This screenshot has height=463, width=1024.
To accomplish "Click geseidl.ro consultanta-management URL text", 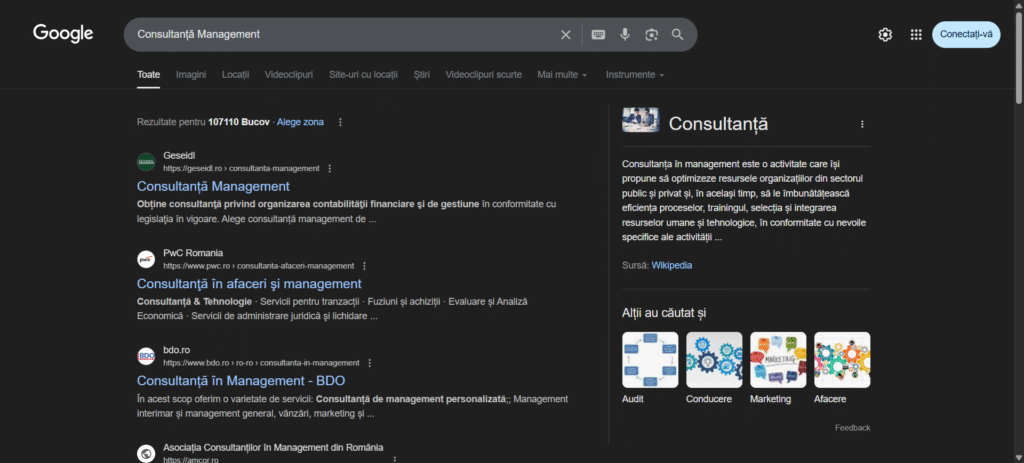I will point(241,168).
